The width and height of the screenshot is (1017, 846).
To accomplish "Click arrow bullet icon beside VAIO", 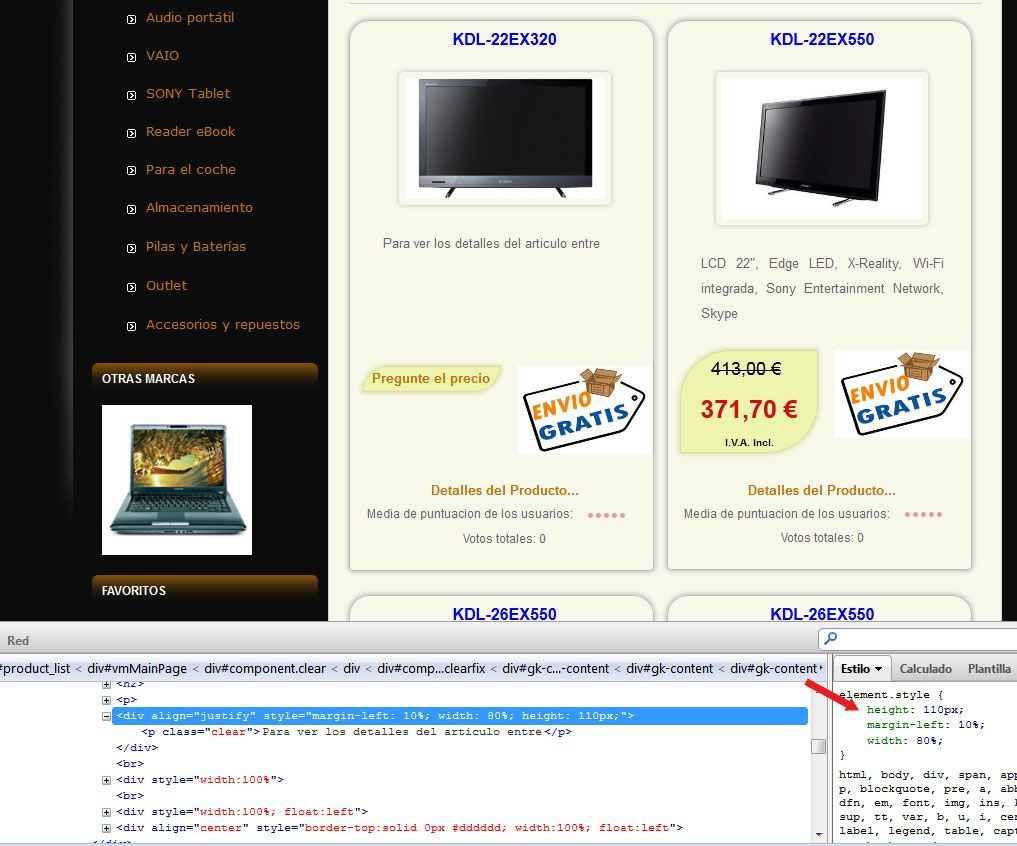I will [132, 57].
